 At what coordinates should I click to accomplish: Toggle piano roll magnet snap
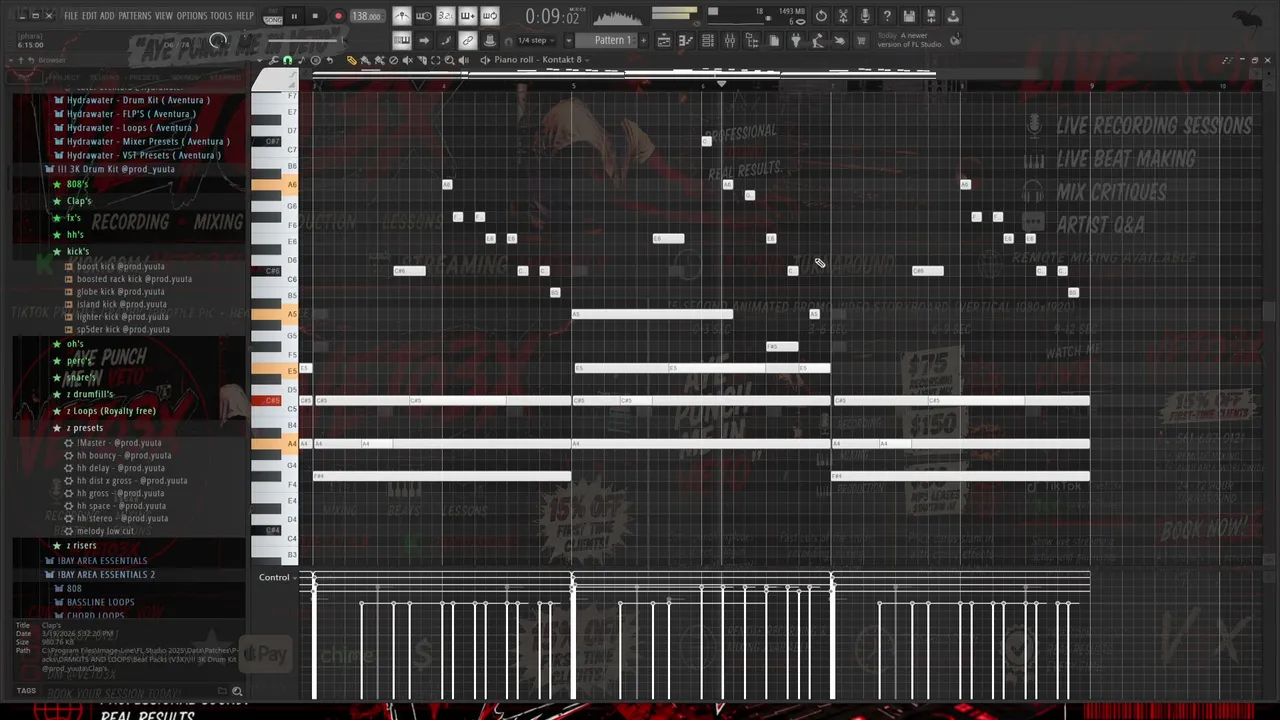pyautogui.click(x=287, y=60)
